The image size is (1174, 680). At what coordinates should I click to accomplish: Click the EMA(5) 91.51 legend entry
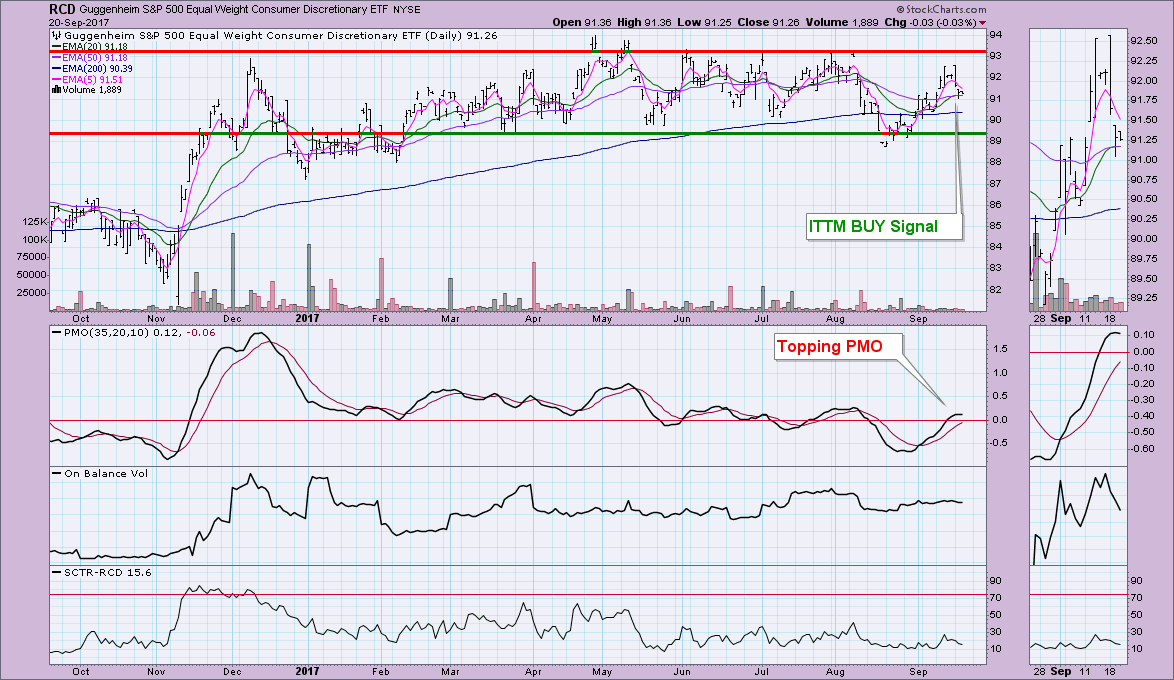[x=92, y=79]
